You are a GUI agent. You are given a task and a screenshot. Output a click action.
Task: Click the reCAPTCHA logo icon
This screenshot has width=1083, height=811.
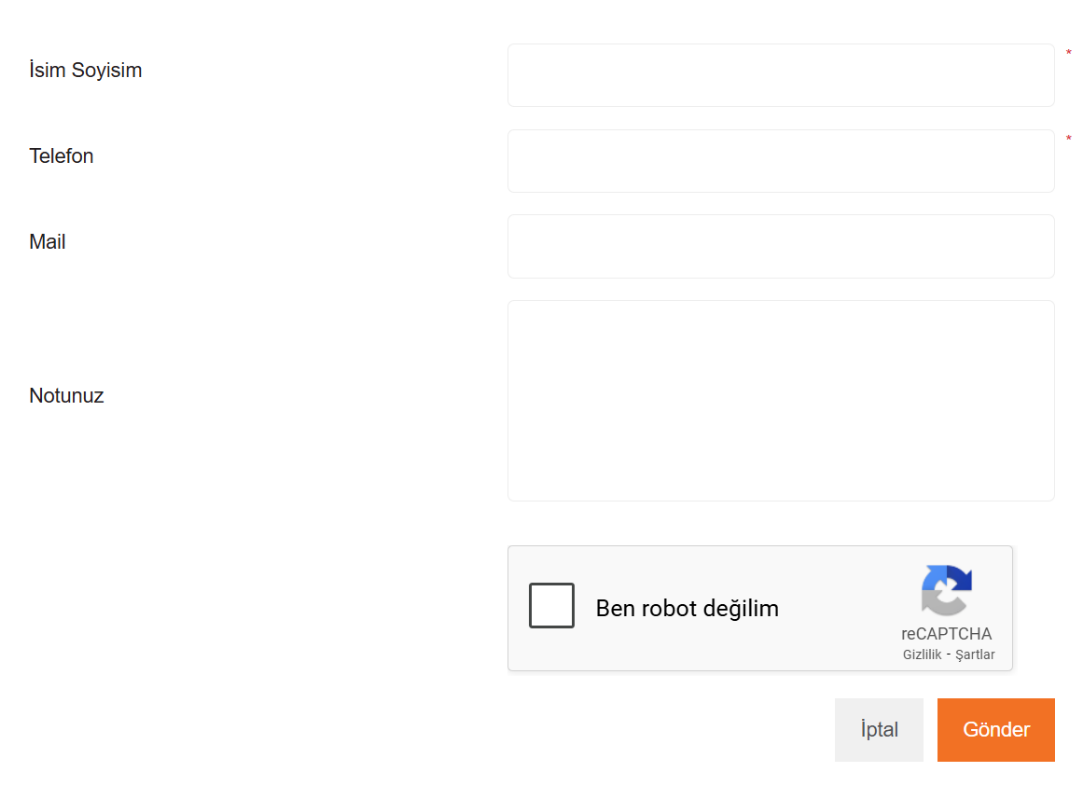(x=946, y=591)
